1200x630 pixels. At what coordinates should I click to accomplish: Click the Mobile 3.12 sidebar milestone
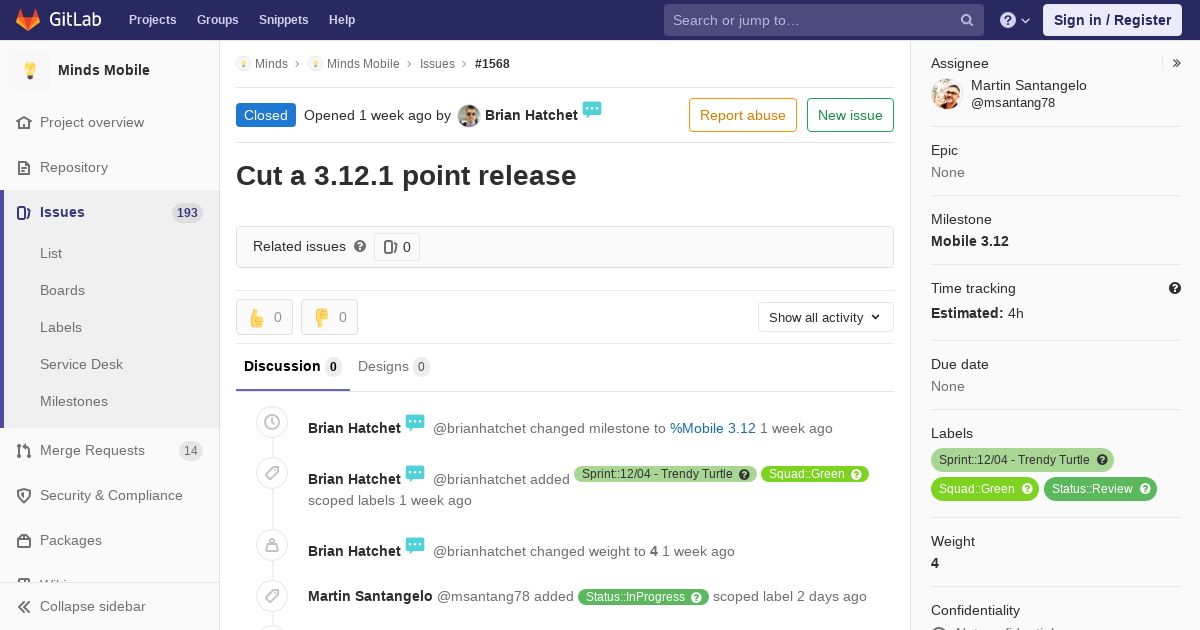tap(970, 241)
